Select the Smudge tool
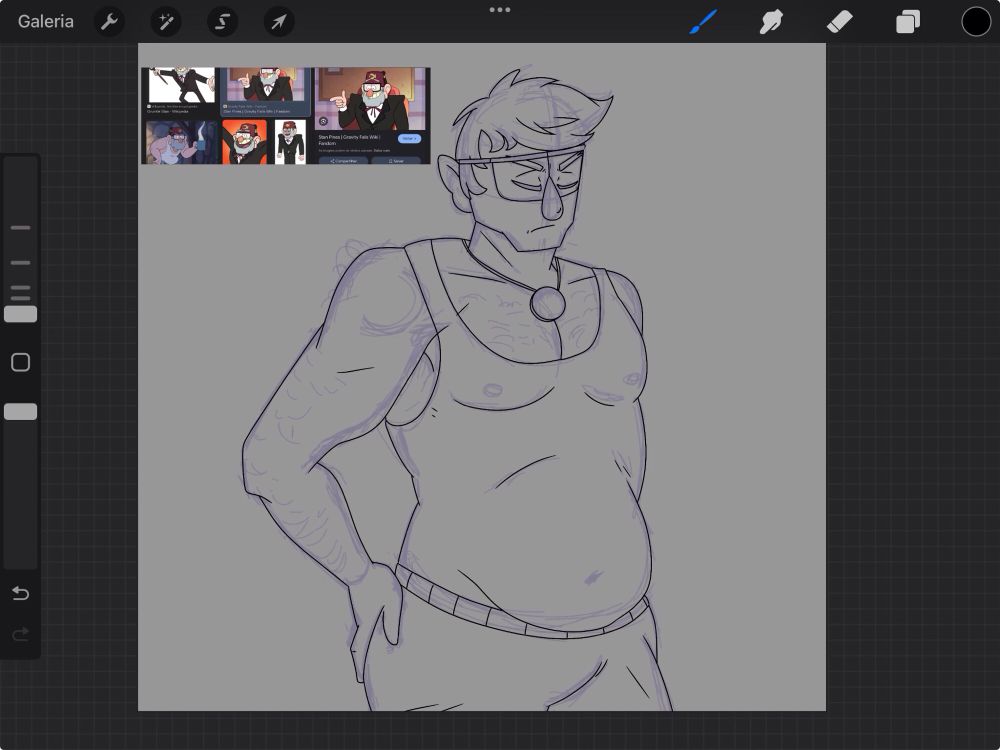Screen dimensions: 1000x750 click(771, 22)
